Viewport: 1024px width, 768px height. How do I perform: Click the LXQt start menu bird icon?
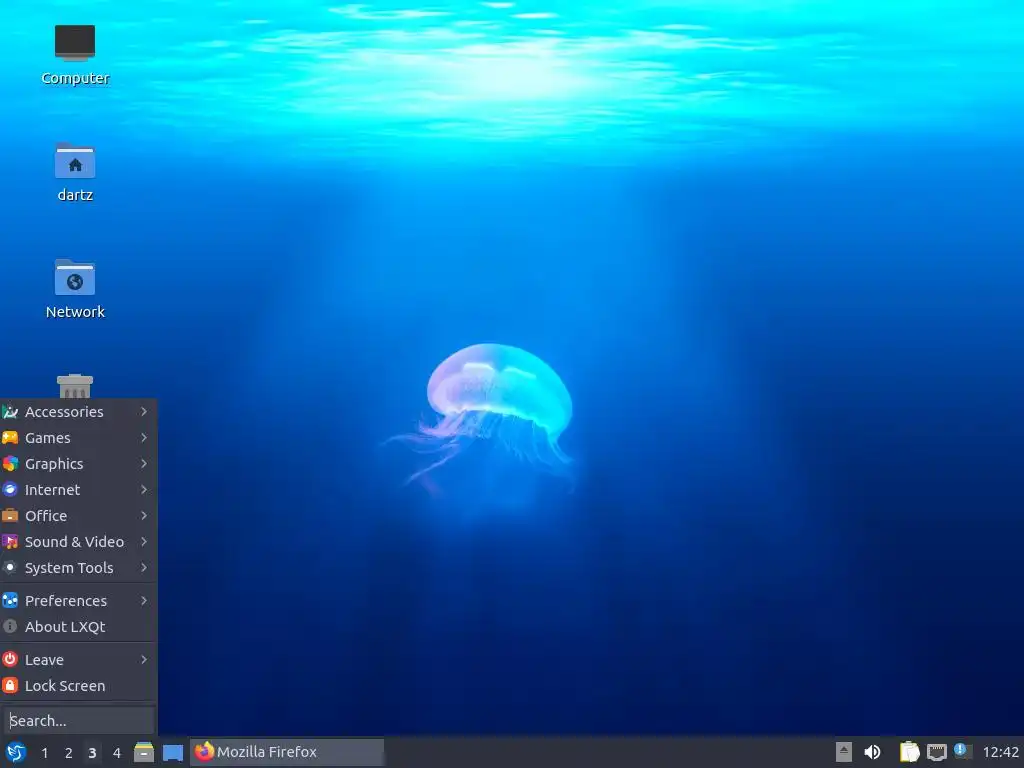(x=16, y=752)
